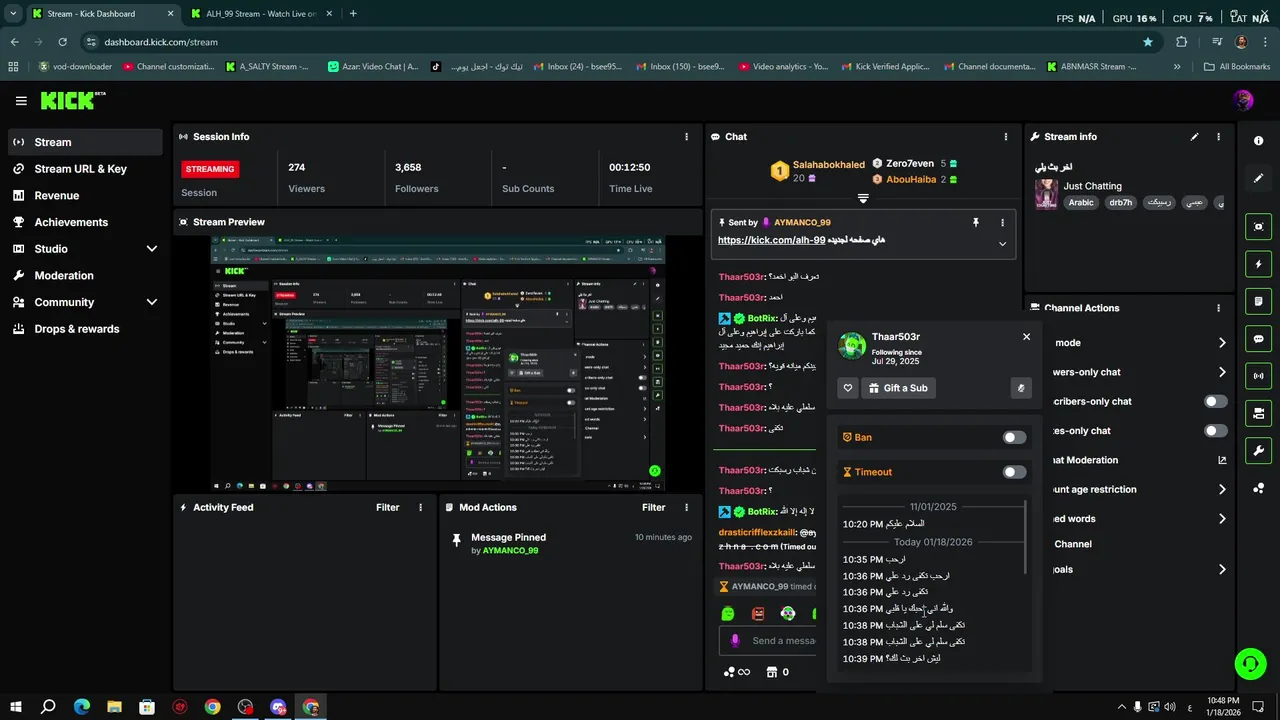1280x720 pixels.
Task: Close the Thaar503r user card
Action: 1026,337
